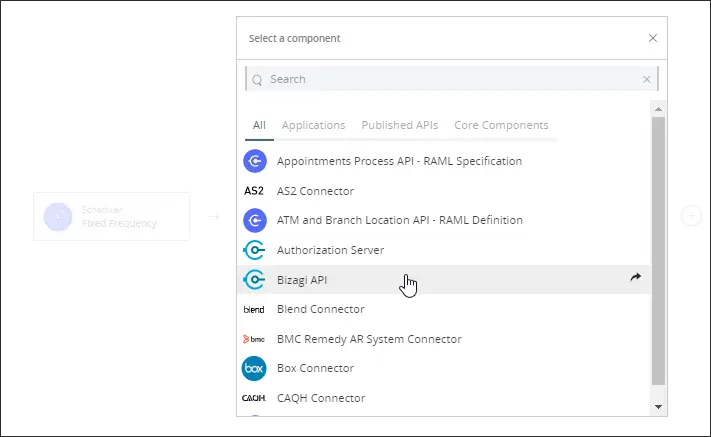
Task: Select AS2 Connector
Action: 315,191
